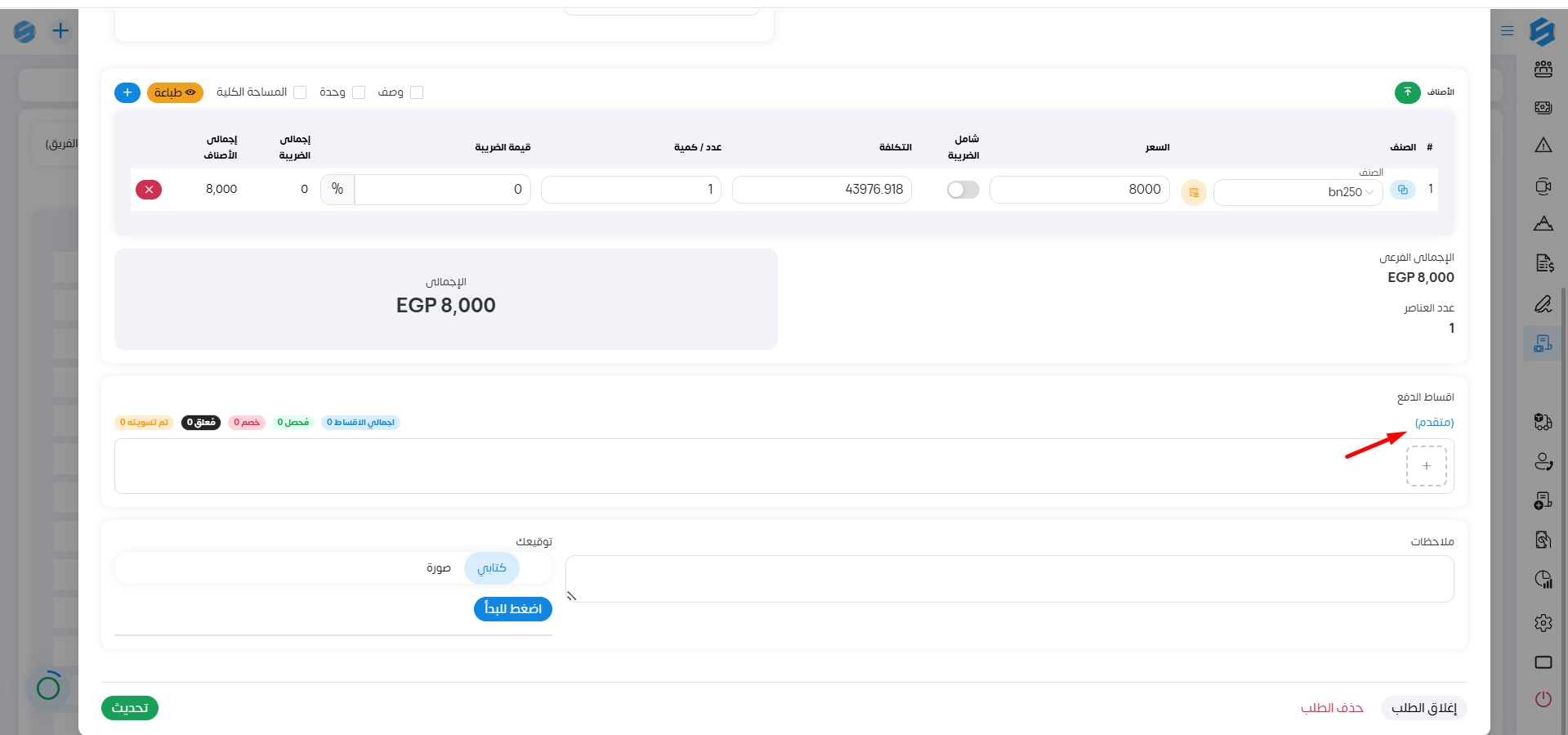Click the orange icon beside the price field
The image size is (1568, 735).
pyautogui.click(x=1193, y=192)
